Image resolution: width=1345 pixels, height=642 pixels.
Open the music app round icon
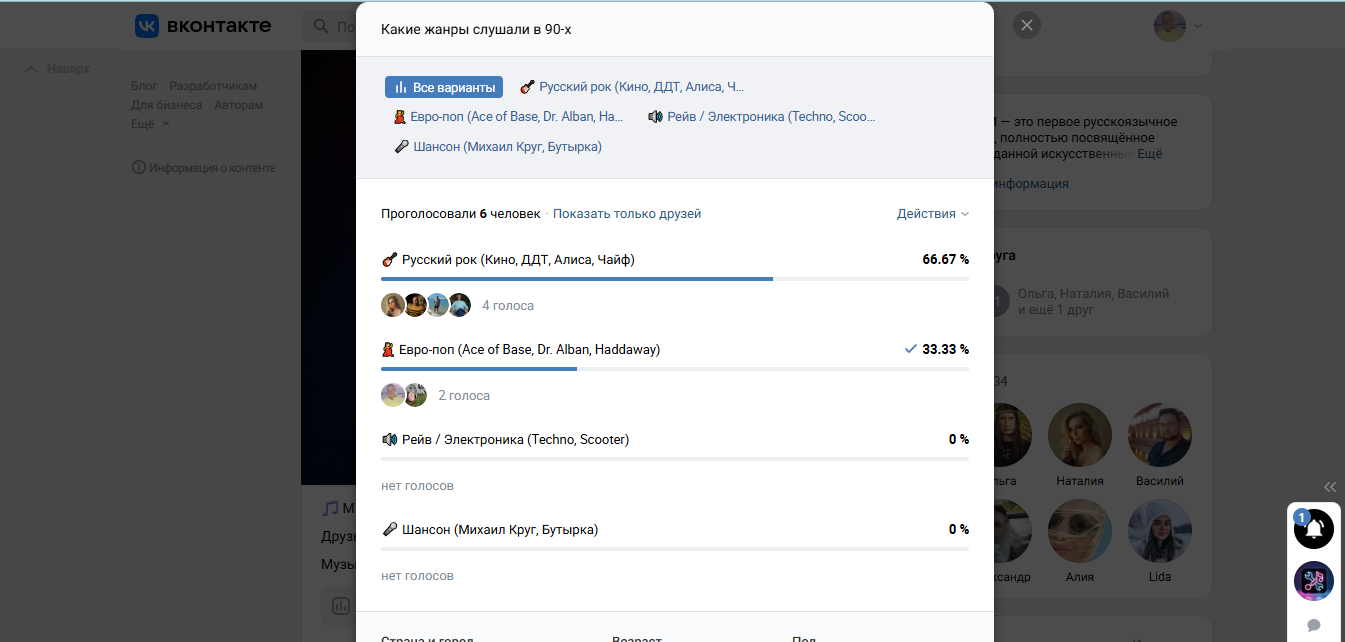[1313, 581]
